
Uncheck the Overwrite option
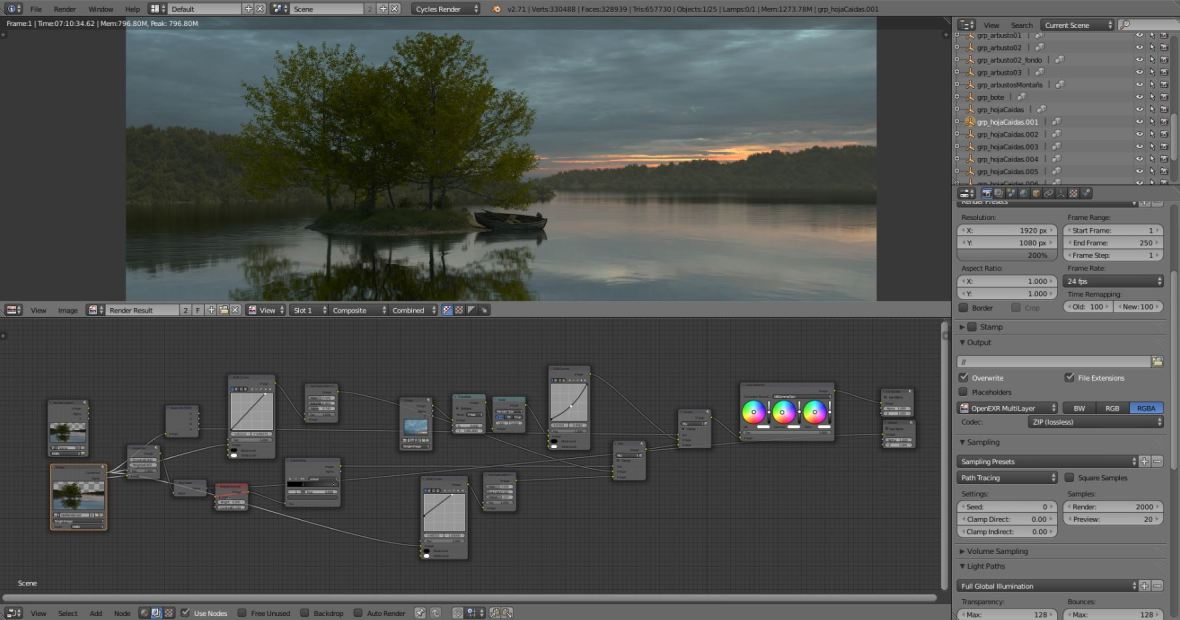964,378
